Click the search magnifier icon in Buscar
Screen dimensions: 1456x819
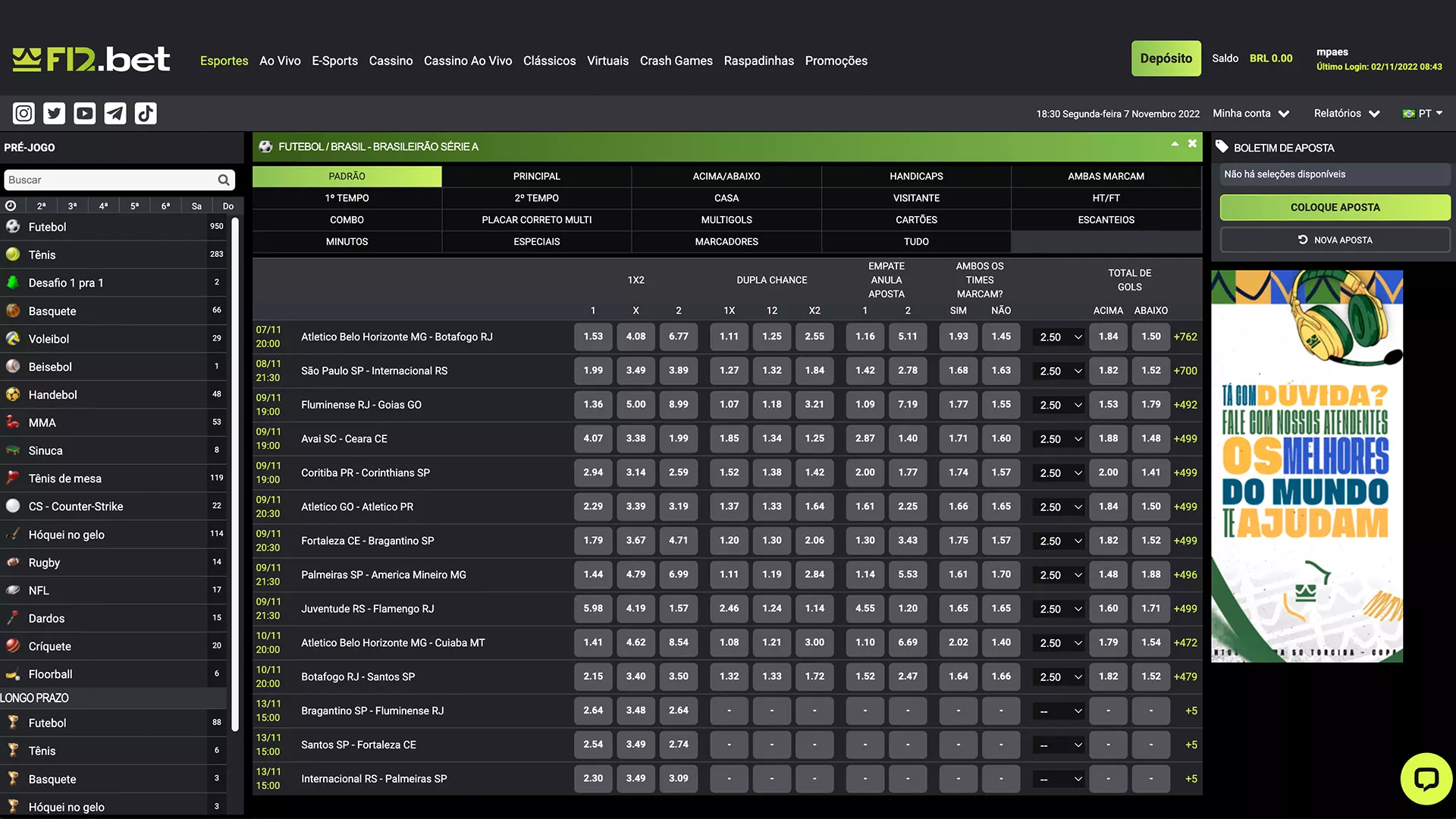coord(224,180)
